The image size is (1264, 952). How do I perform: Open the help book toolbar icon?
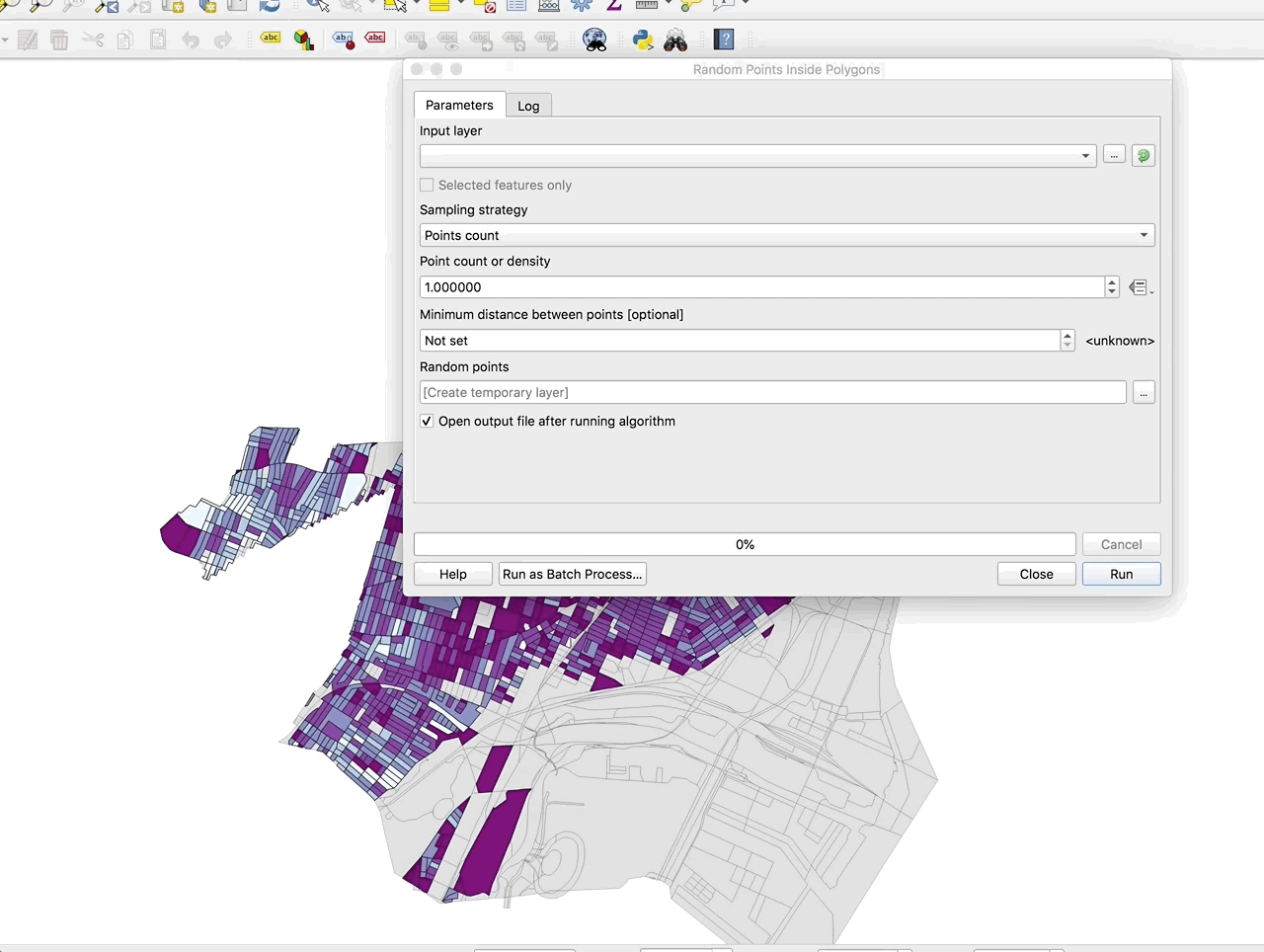tap(725, 40)
